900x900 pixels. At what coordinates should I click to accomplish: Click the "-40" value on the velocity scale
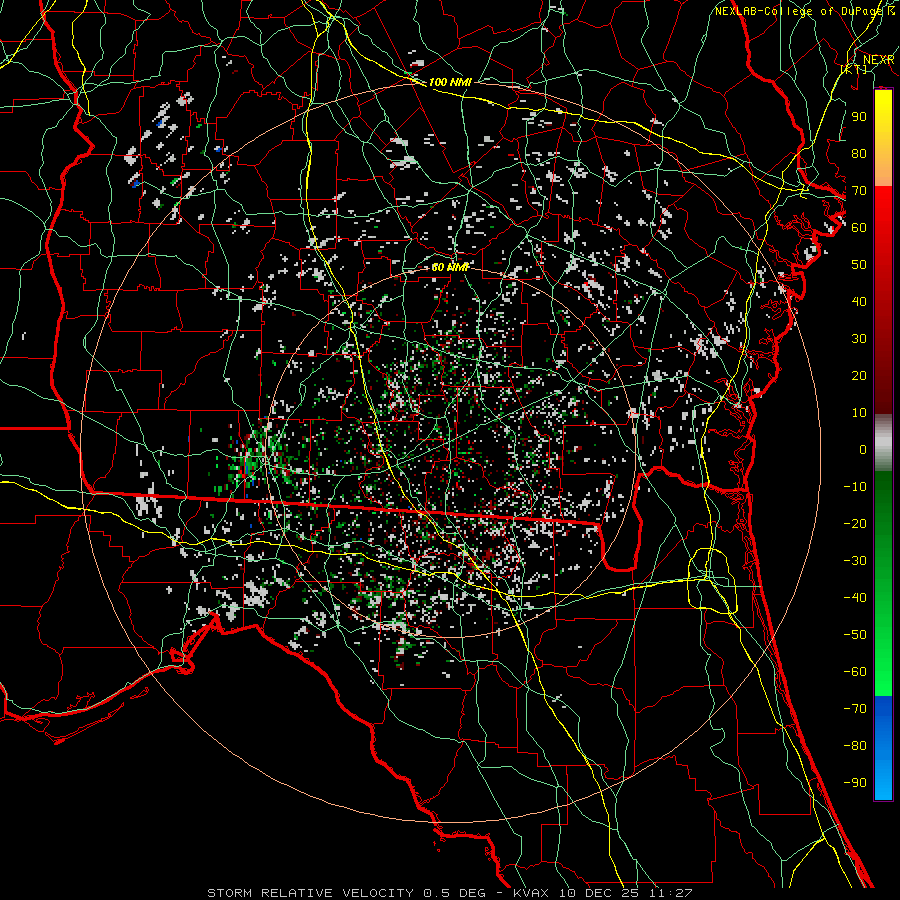855,598
